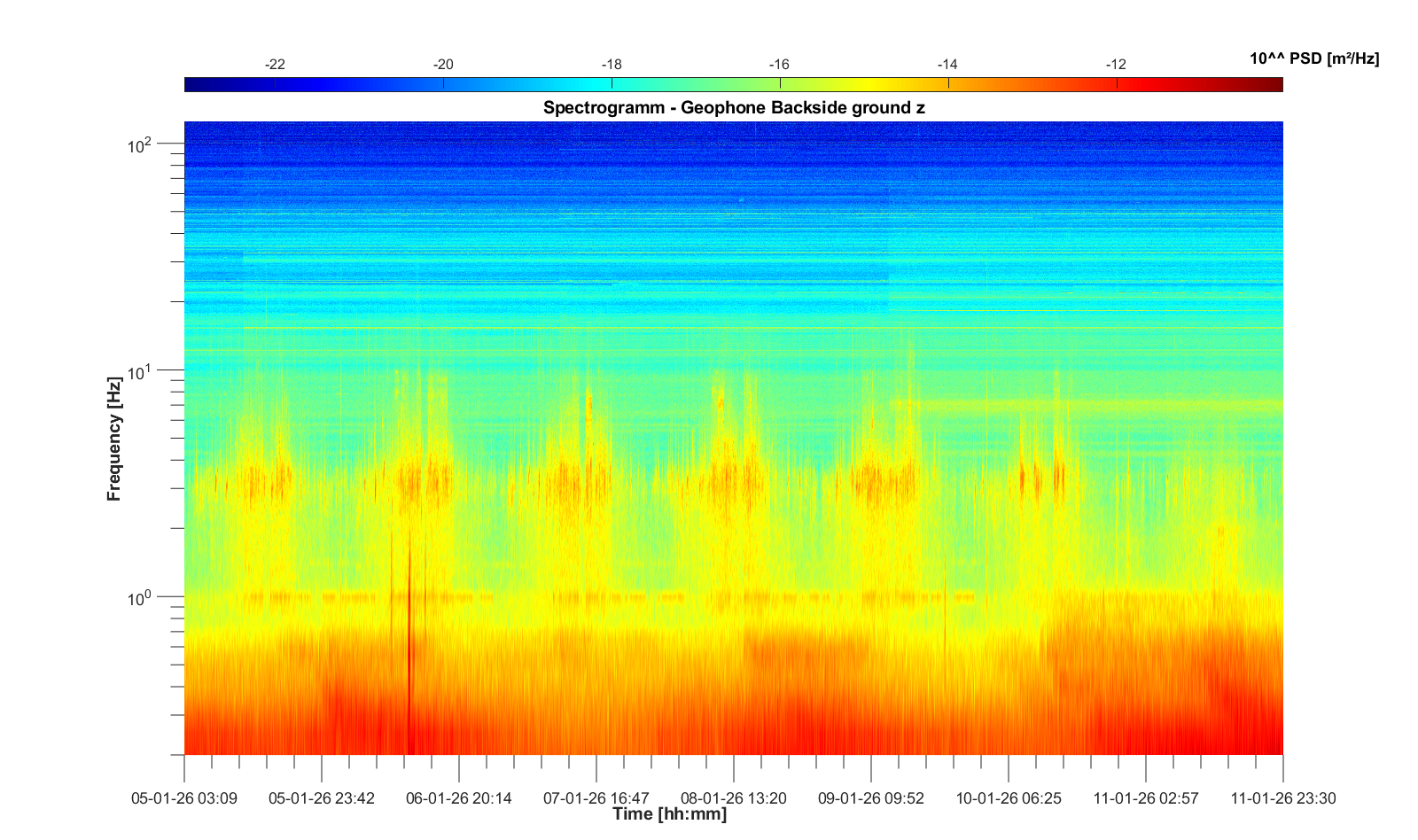Screen dimensions: 1418x840
Task: Click the 10^2 frequency axis tick label
Action: point(140,144)
